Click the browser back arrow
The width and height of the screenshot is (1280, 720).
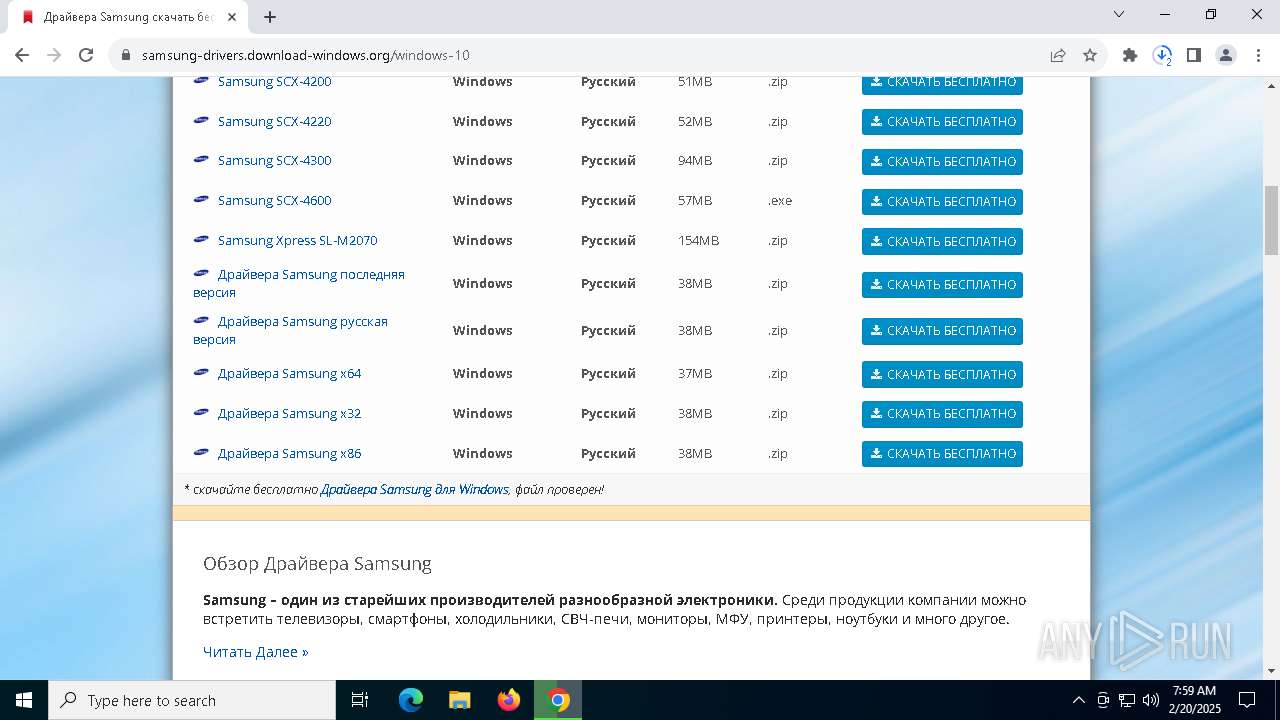[22, 55]
